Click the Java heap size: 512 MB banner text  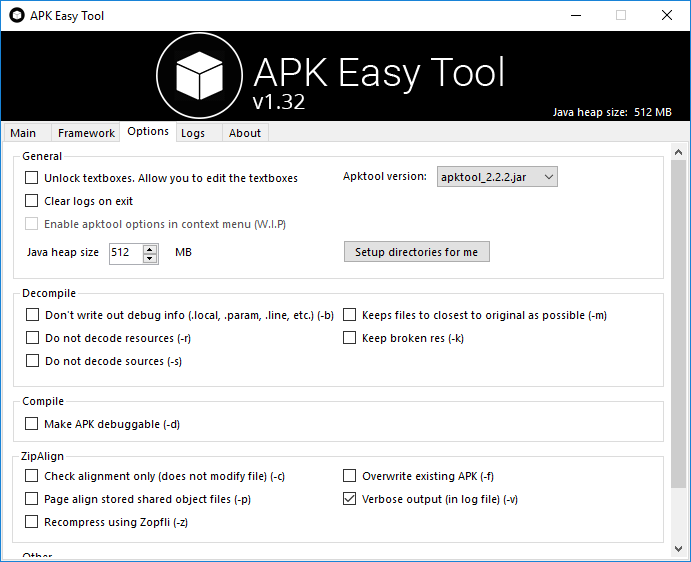pyautogui.click(x=612, y=112)
